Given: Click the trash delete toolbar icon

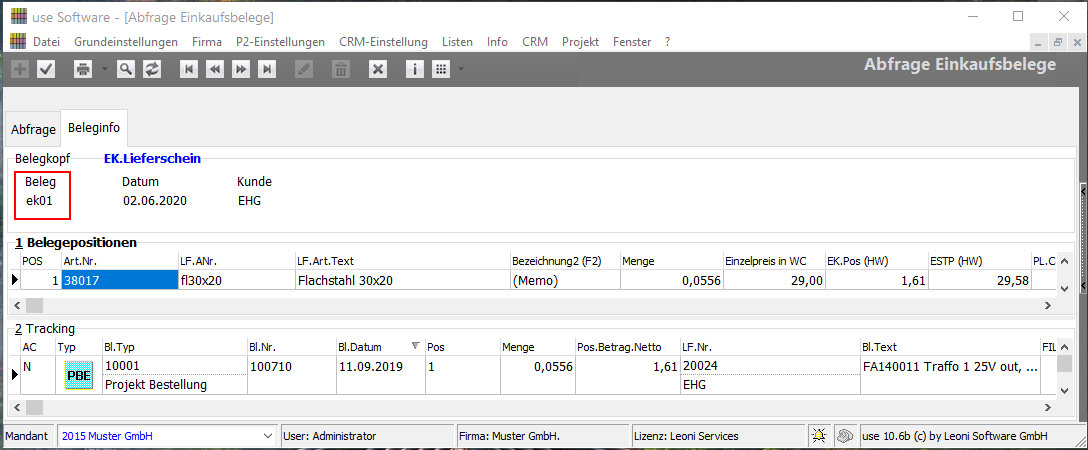Looking at the screenshot, I should pos(341,69).
